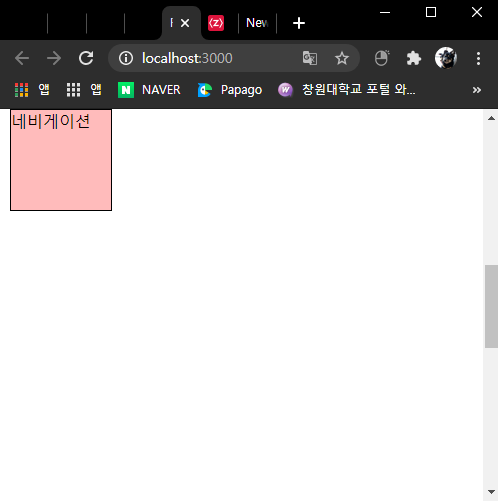Click the scrollbar up arrow
The width and height of the screenshot is (498, 501).
pos(491,118)
